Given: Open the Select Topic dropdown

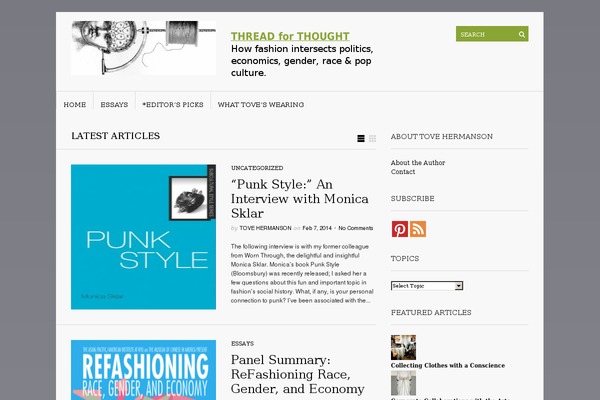Looking at the screenshot, I should [427, 286].
